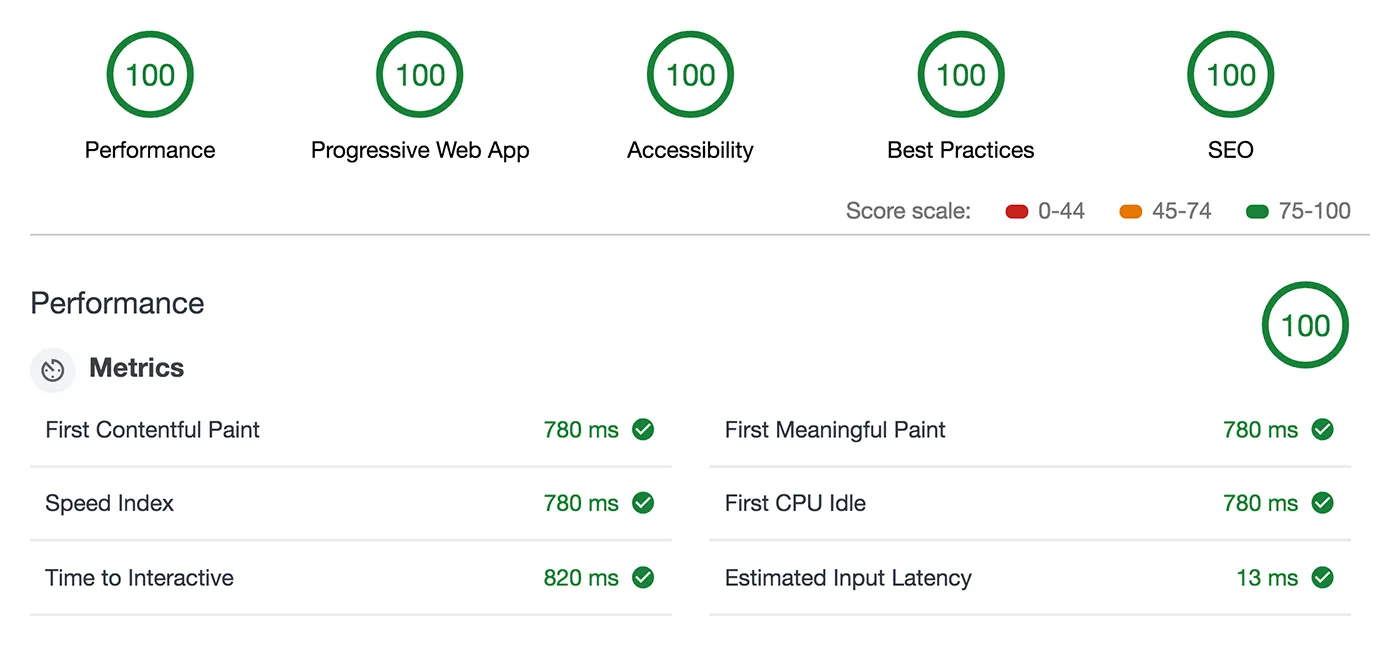Click the orange 45-74 score scale swatch
Image resolution: width=1400 pixels, height=646 pixels.
1131,211
